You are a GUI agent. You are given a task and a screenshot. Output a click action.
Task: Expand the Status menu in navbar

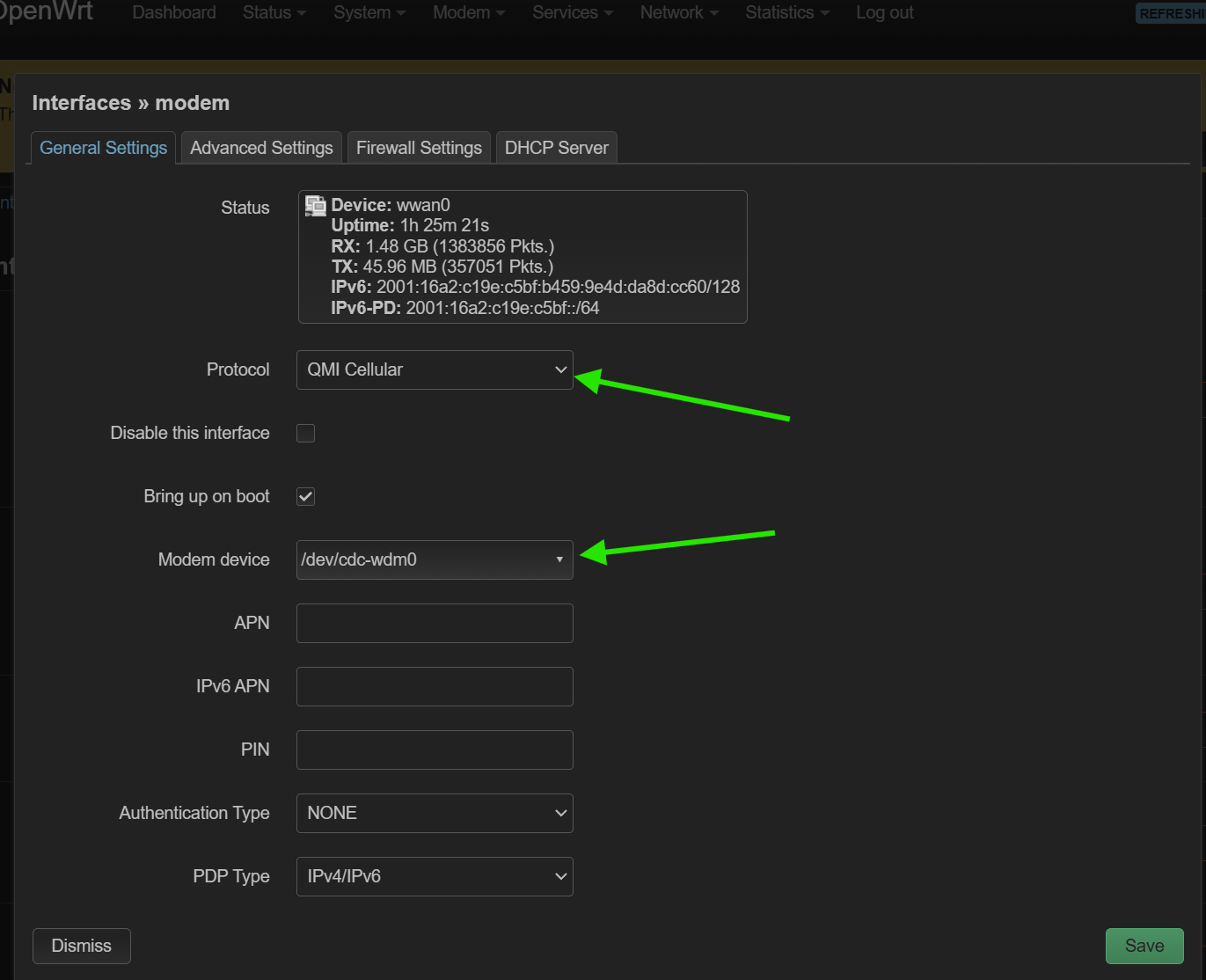pos(274,12)
